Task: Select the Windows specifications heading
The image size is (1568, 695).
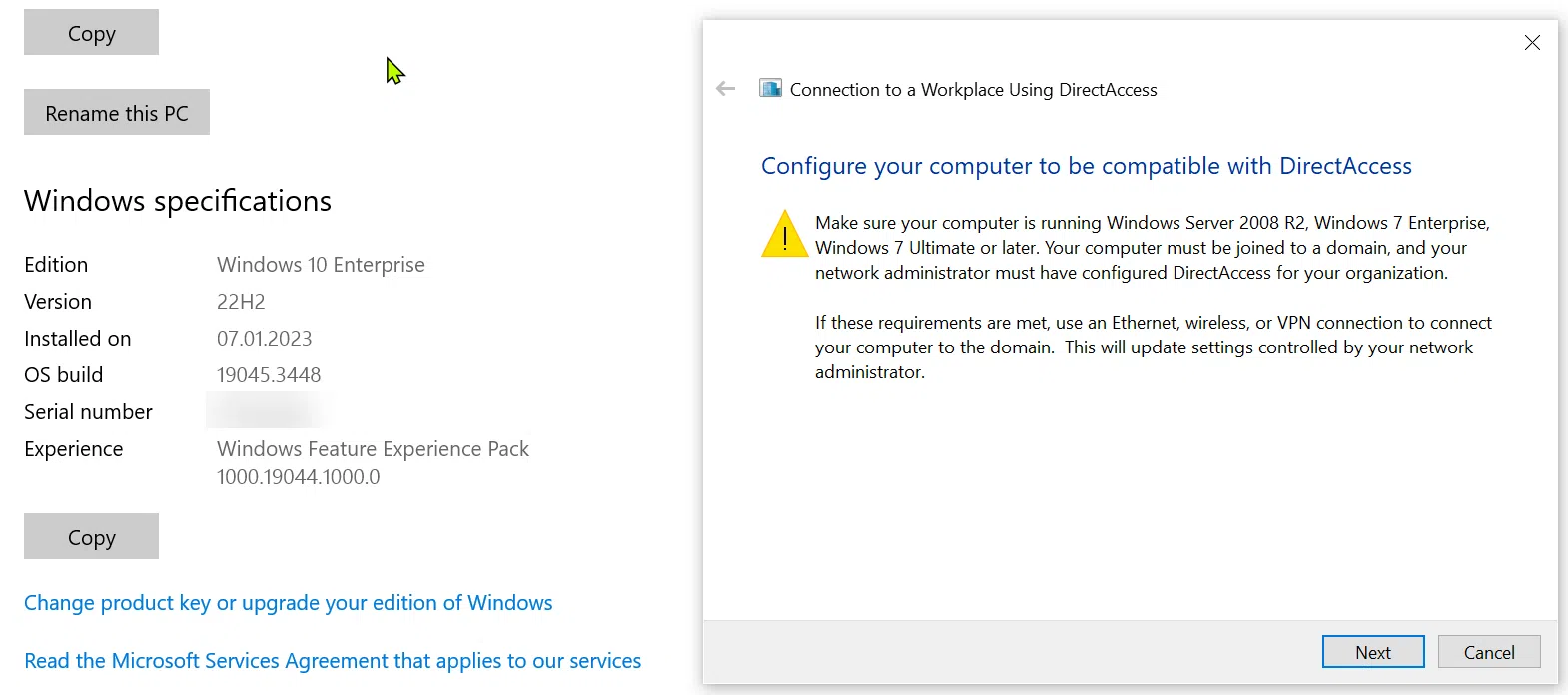Action: pyautogui.click(x=178, y=201)
